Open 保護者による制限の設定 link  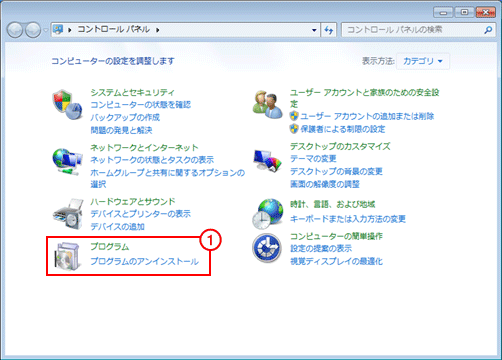click(343, 129)
